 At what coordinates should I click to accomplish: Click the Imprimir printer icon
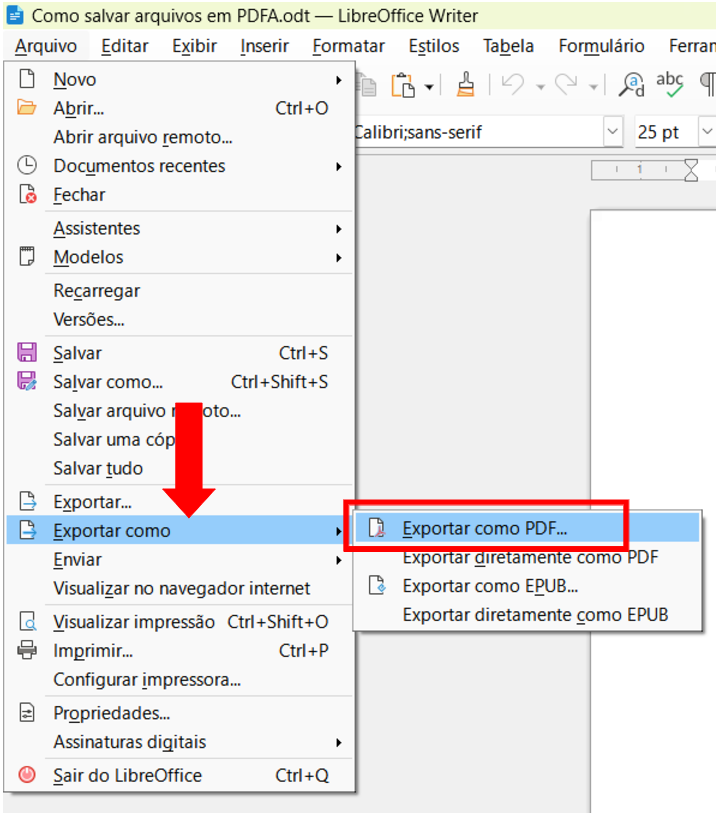tap(28, 651)
